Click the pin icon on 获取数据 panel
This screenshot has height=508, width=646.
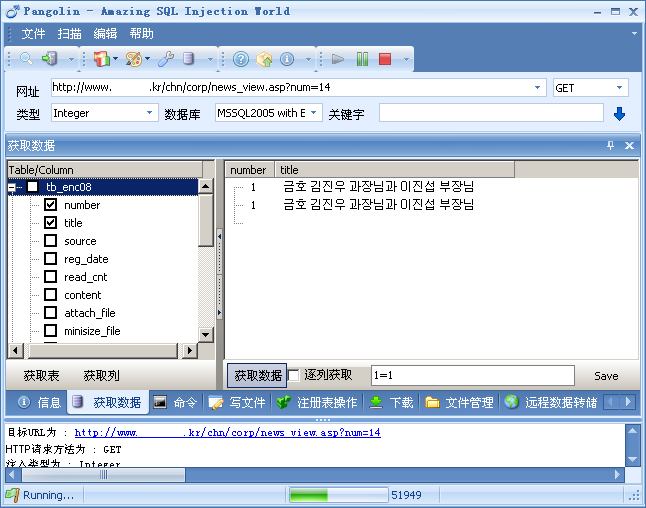pyautogui.click(x=610, y=145)
